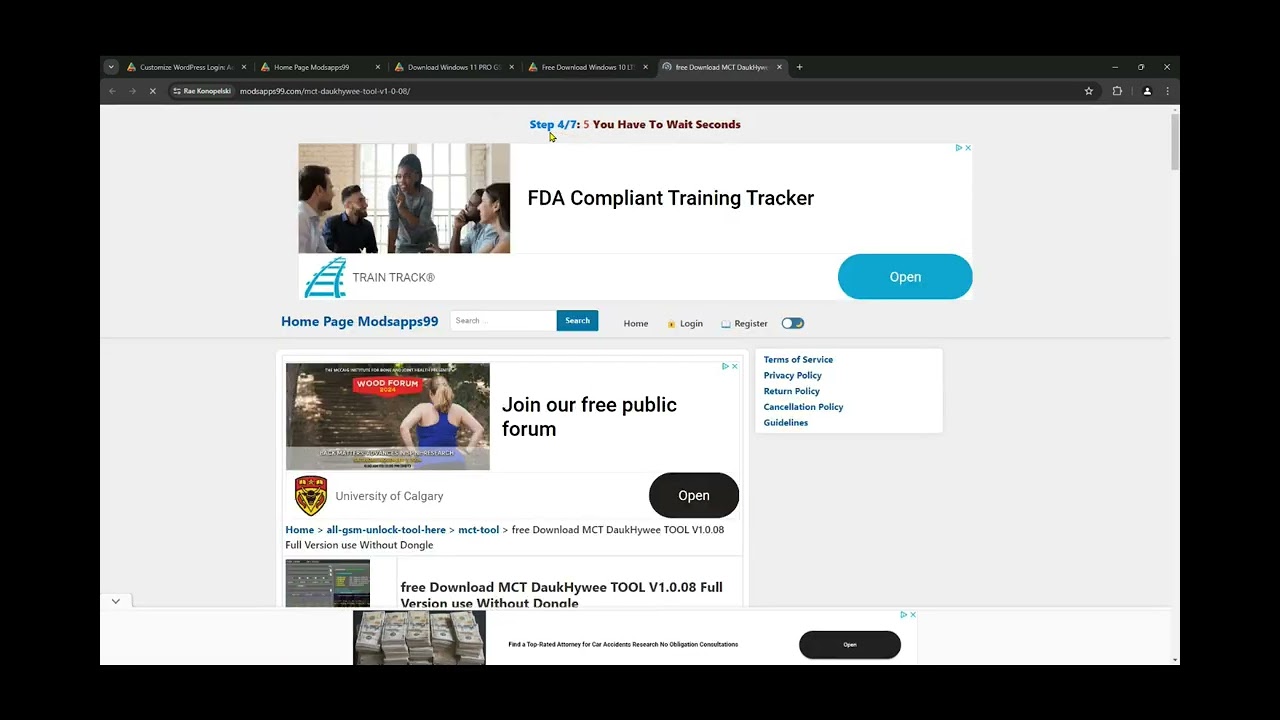Click FDA Compliant Training Tracker headline
The width and height of the screenshot is (1280, 720).
click(670, 198)
